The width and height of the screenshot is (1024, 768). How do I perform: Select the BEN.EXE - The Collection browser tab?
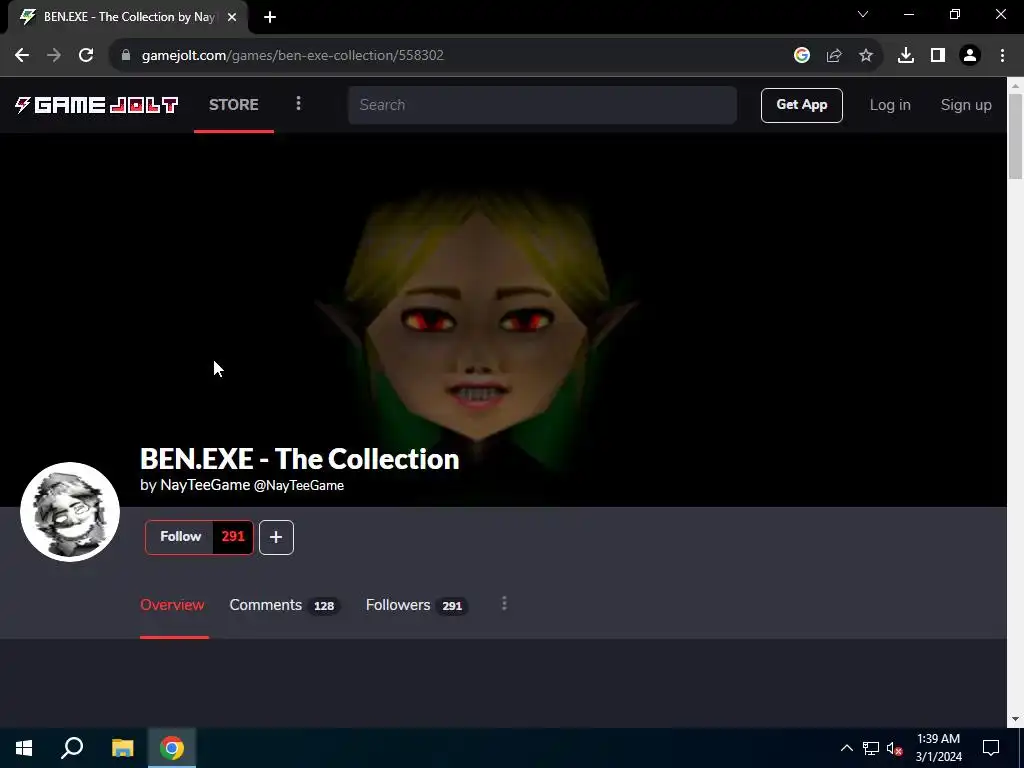[128, 17]
